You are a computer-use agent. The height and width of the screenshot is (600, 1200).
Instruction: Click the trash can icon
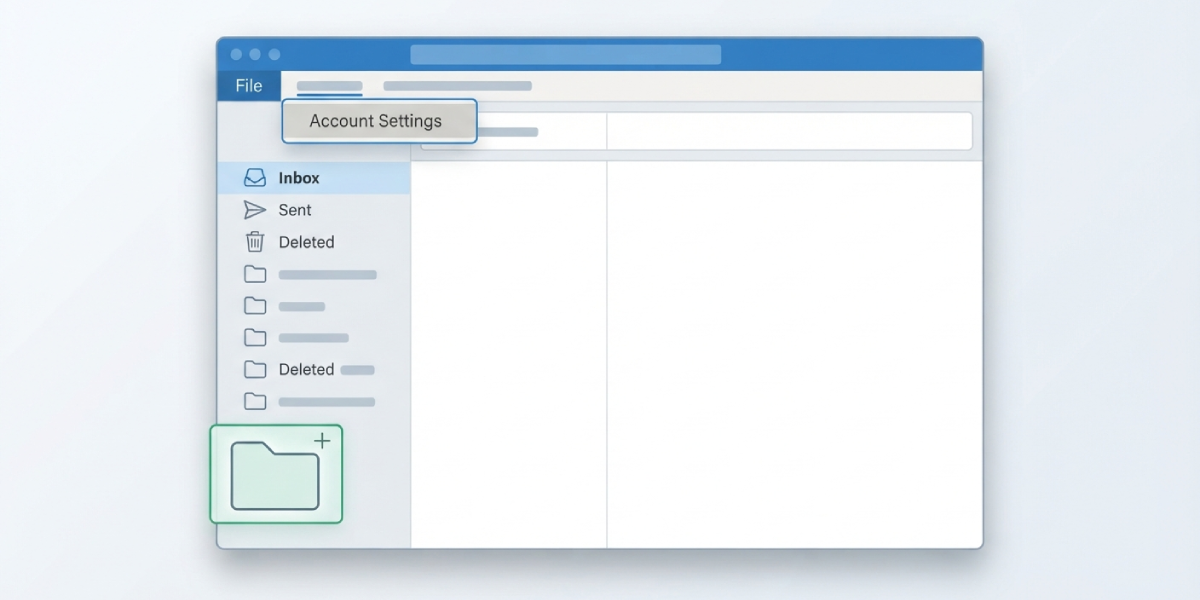point(255,242)
